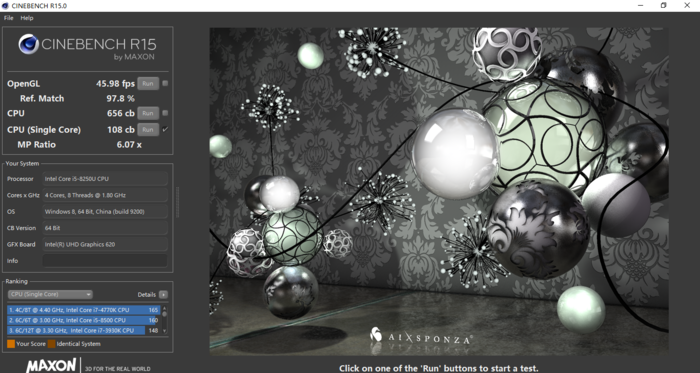Open the File menu
Image resolution: width=700 pixels, height=373 pixels.
8,18
